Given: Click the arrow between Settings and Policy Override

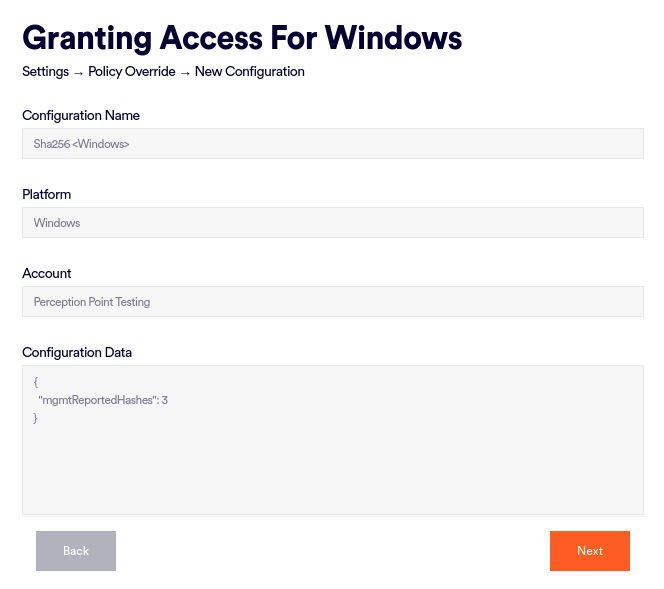Looking at the screenshot, I should [78, 72].
